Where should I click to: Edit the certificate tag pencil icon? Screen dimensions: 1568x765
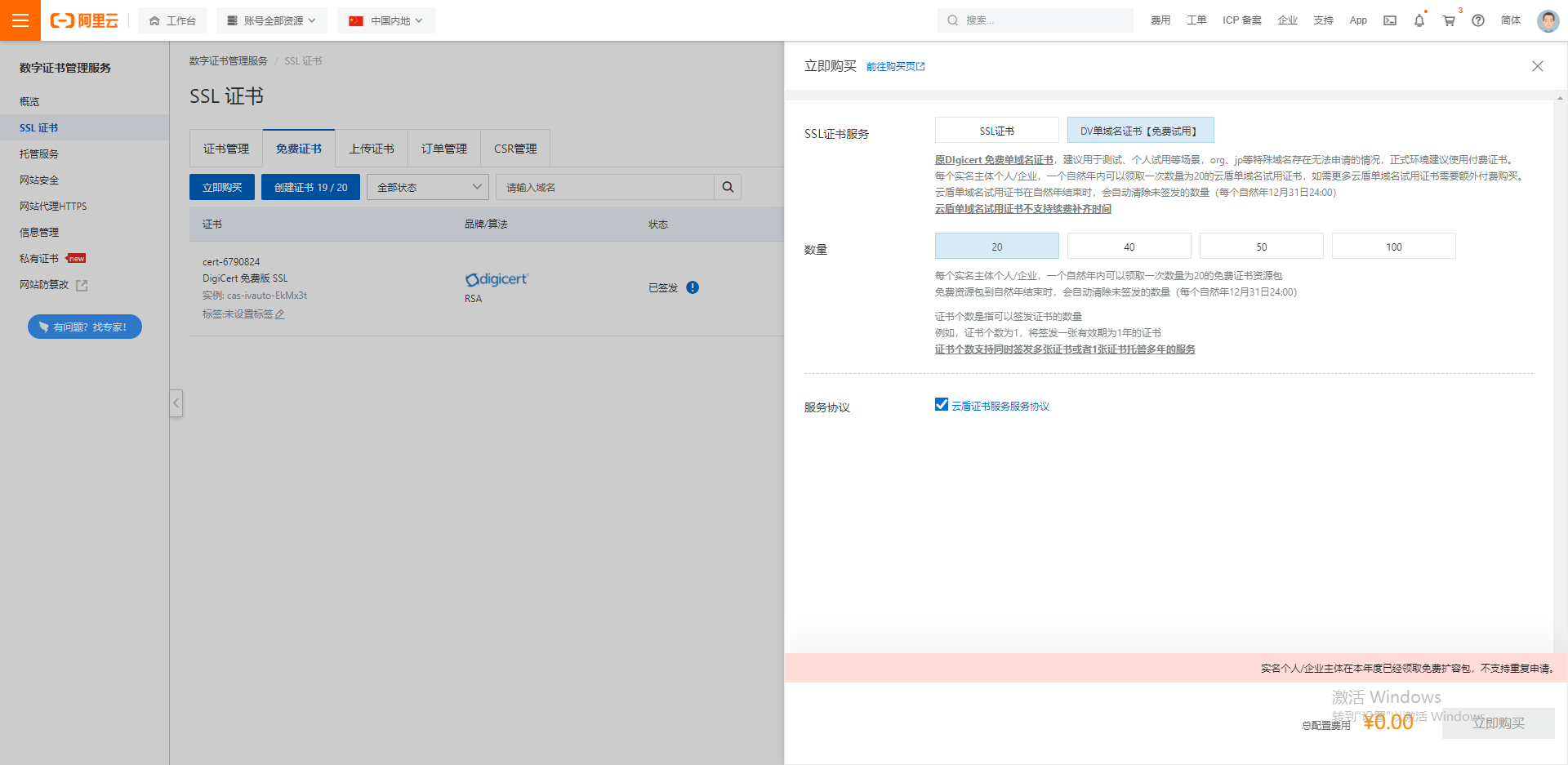(280, 314)
